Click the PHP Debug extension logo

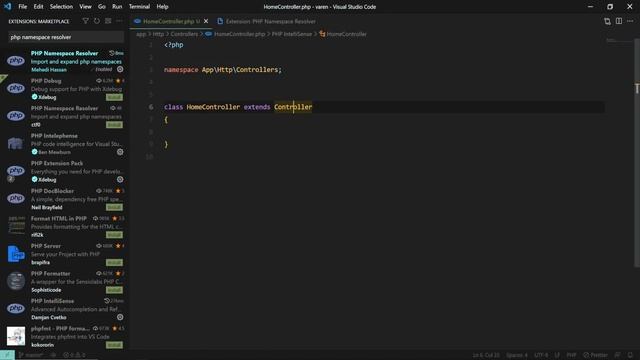16,88
